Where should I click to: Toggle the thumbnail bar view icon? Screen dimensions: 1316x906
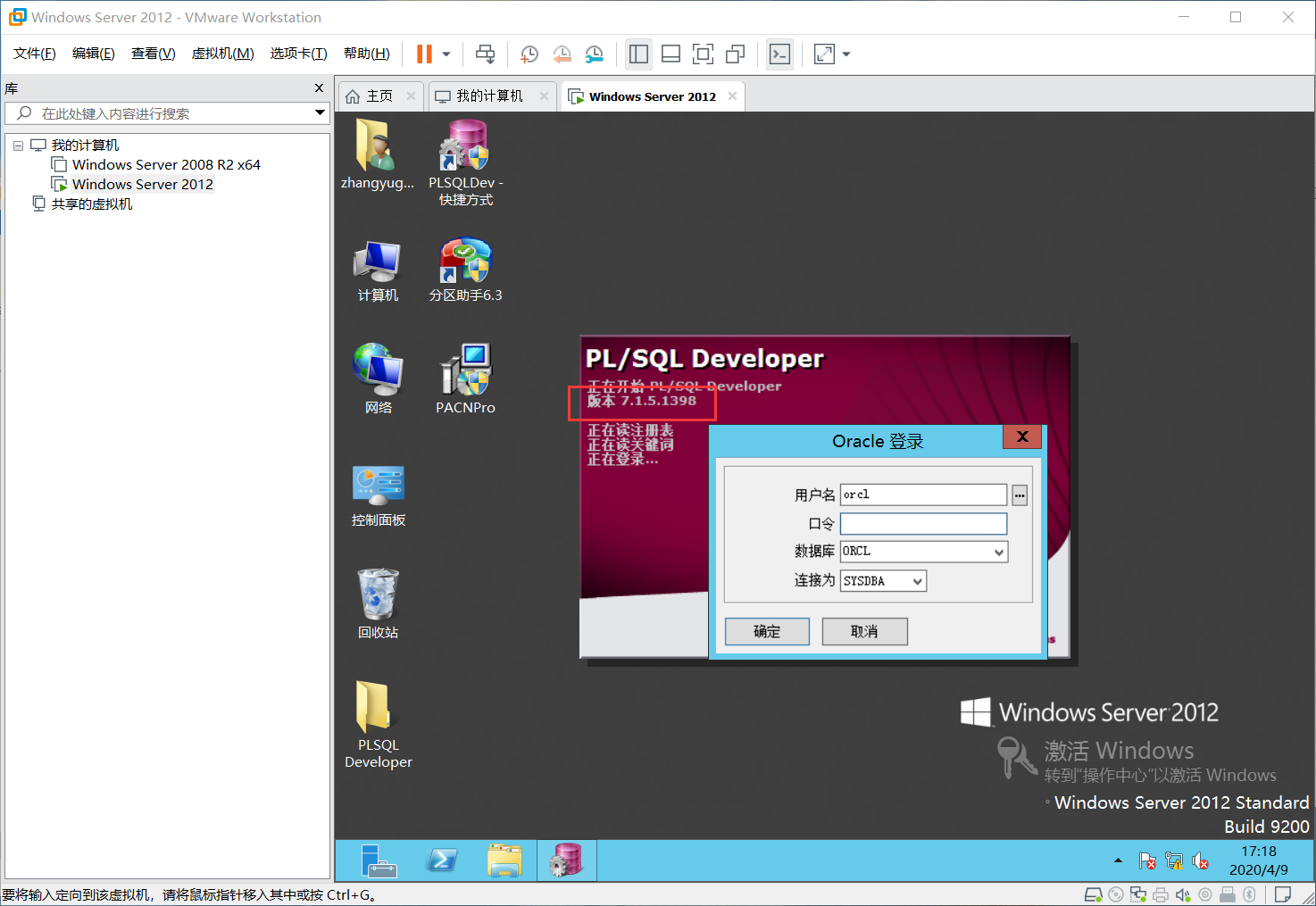point(670,54)
